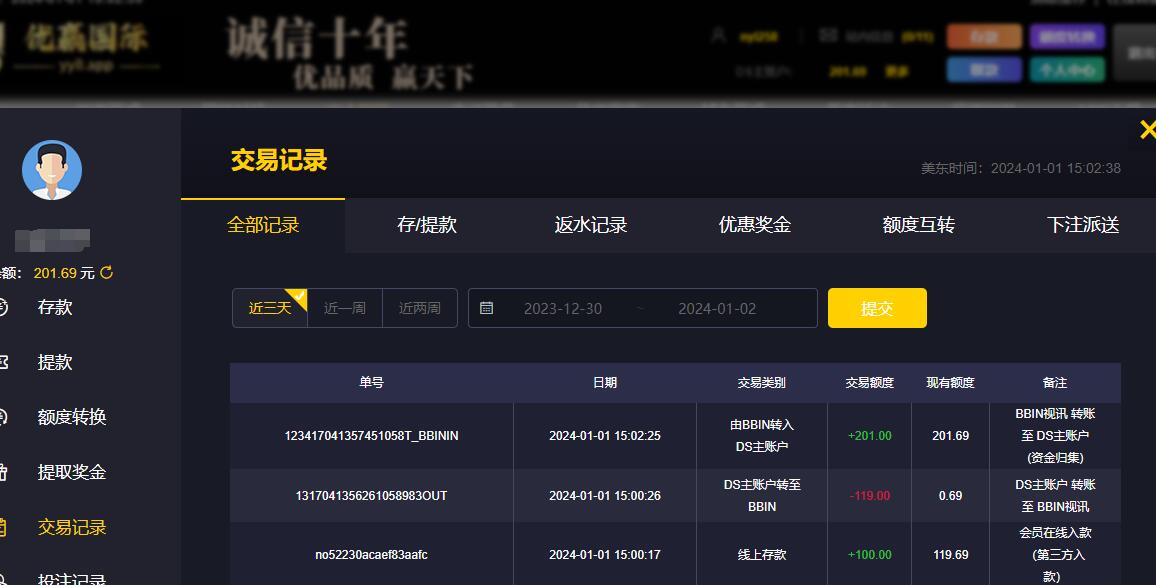Switch to the 额度互转 tab
The height and width of the screenshot is (585, 1156).
coord(919,225)
